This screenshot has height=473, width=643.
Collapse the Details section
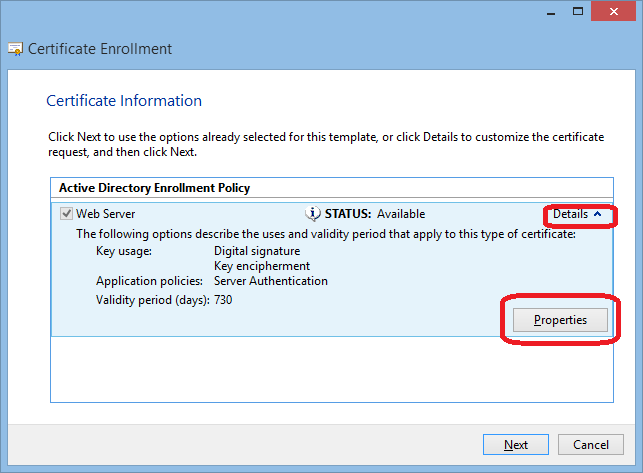click(x=577, y=214)
